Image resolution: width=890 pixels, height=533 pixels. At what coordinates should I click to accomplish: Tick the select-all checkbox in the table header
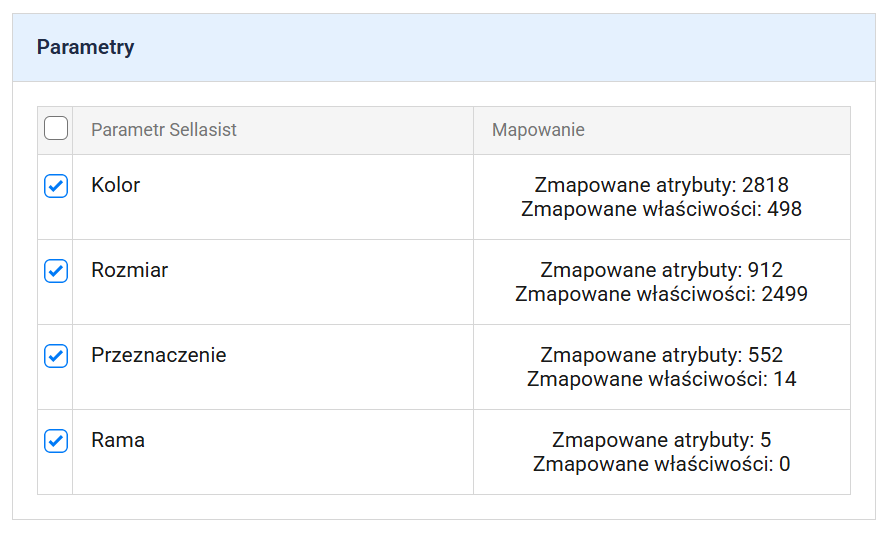(56, 129)
